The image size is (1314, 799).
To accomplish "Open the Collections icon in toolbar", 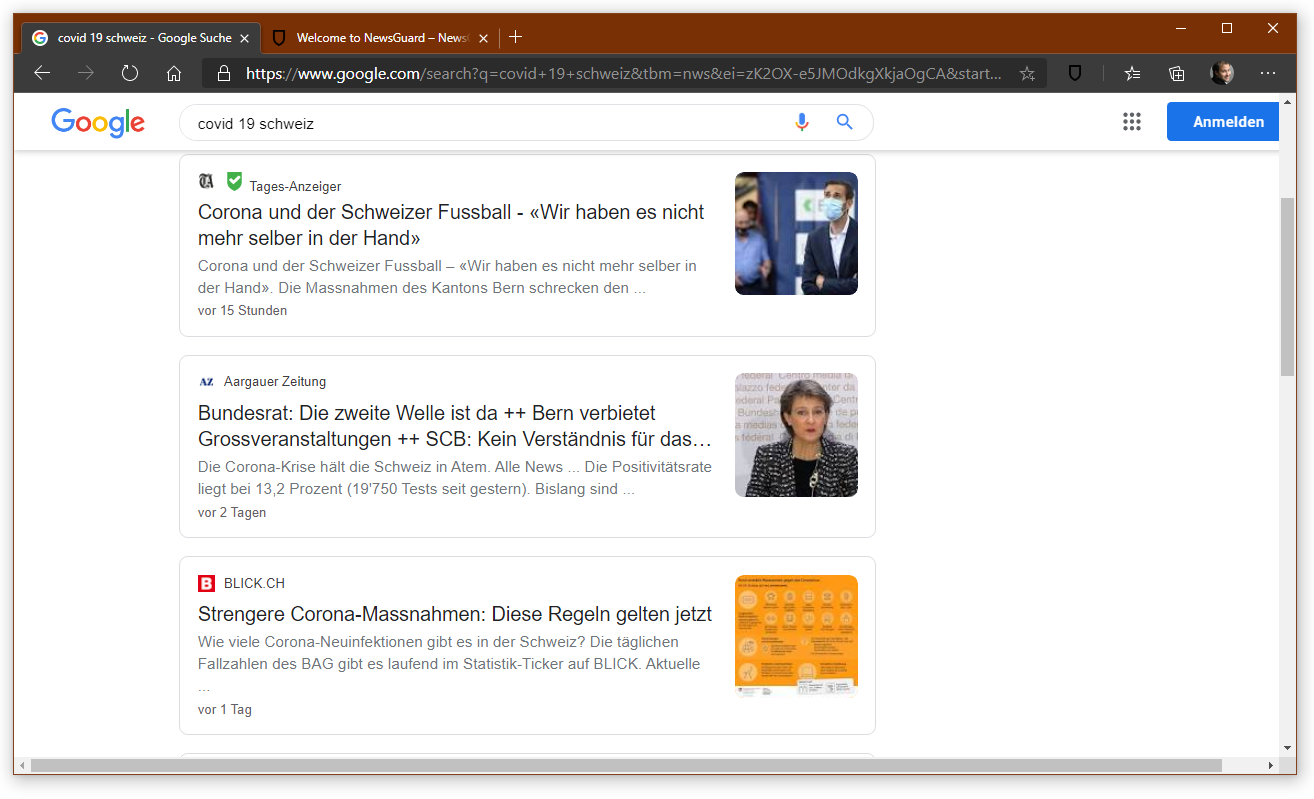I will 1177,73.
